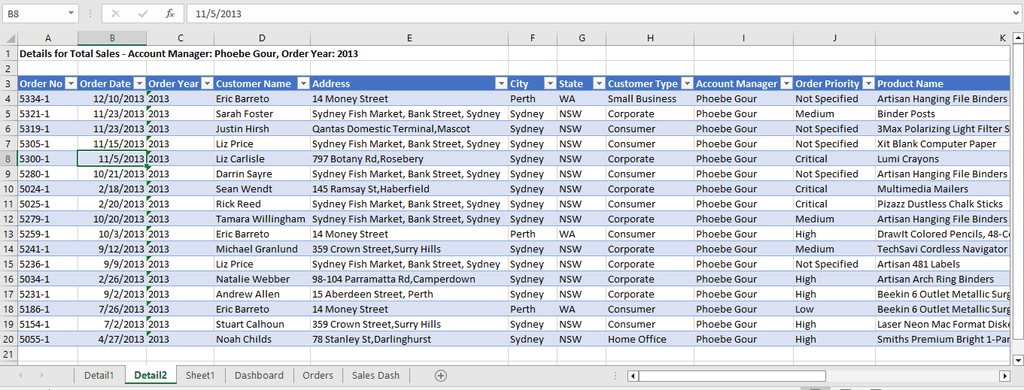
Task: Click address cell Qantas Domestic Terminal,Mascot
Action: point(409,129)
